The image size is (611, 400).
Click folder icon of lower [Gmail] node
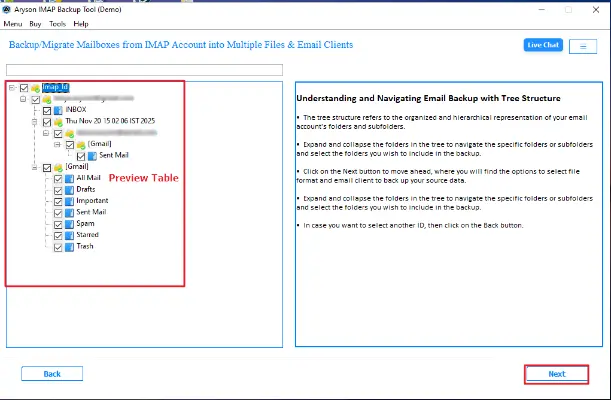(x=58, y=168)
